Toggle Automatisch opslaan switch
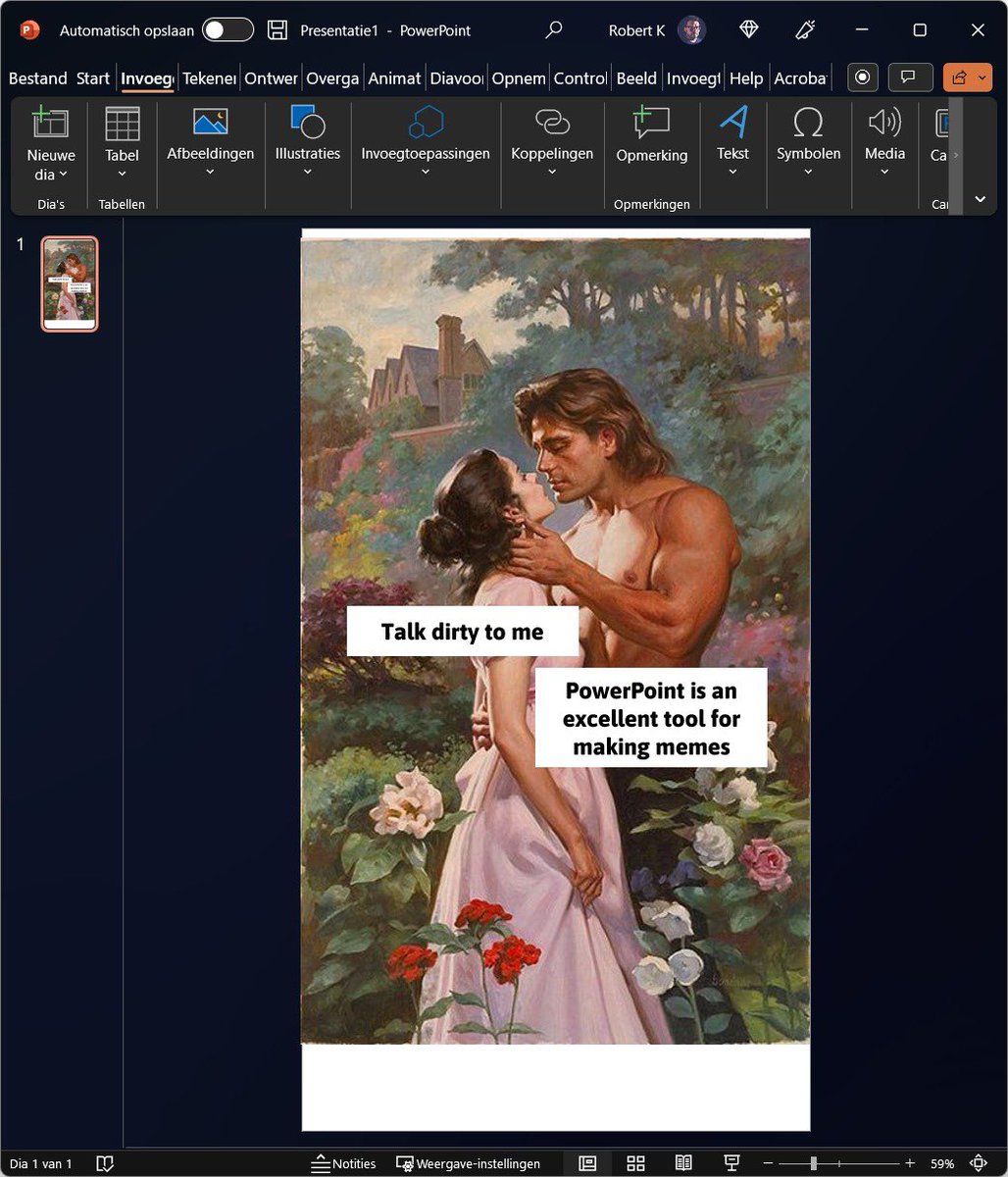1008x1177 pixels. (227, 30)
